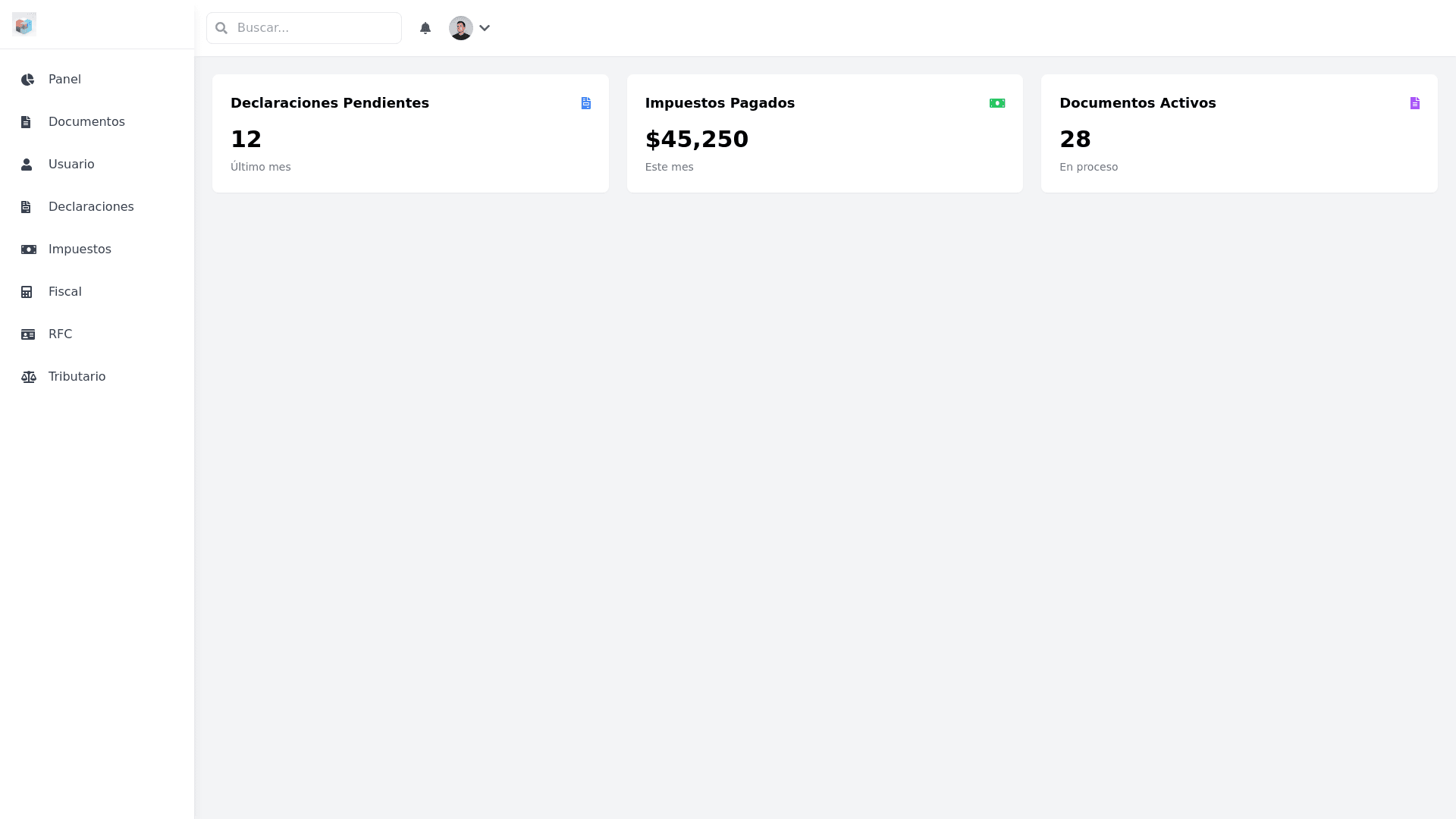Click the Impuestos money bill icon
Image resolution: width=1456 pixels, height=819 pixels.
(x=28, y=249)
